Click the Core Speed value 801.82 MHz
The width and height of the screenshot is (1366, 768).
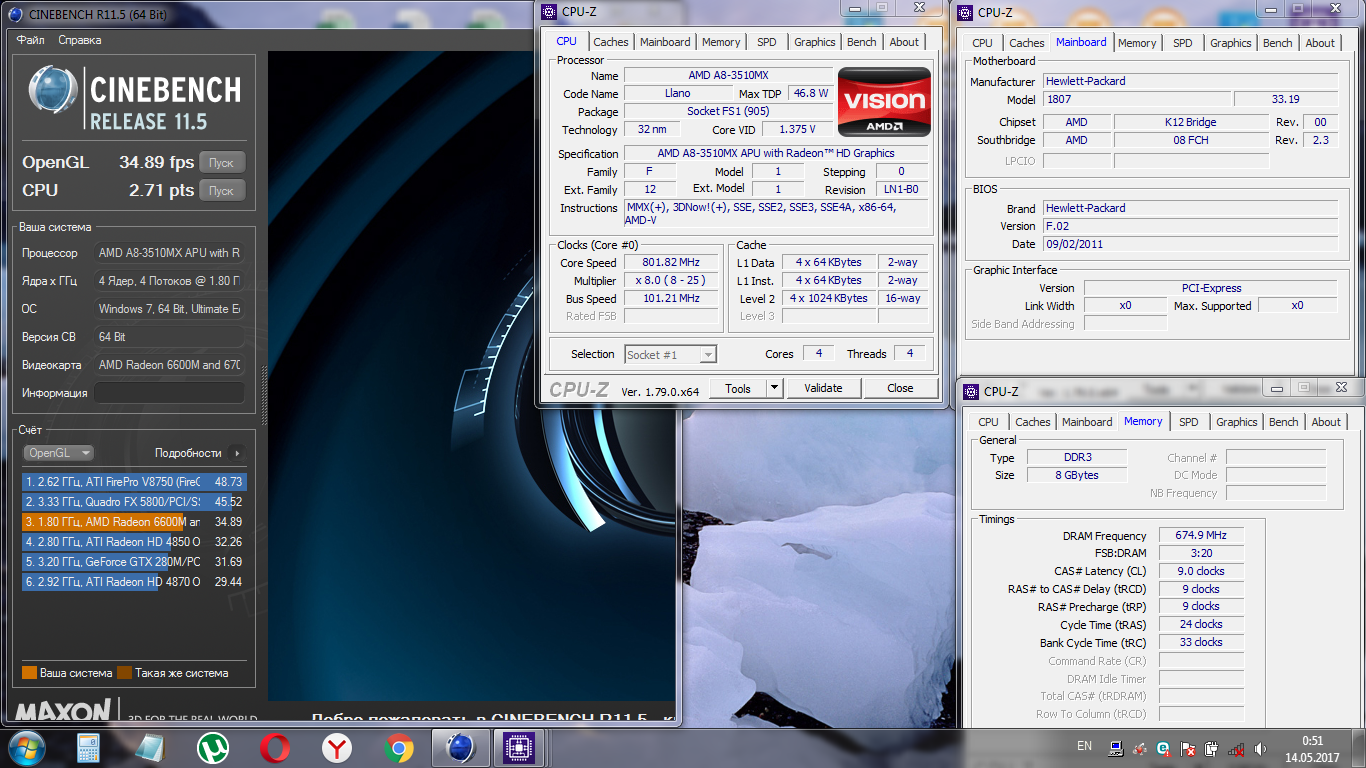coord(670,263)
